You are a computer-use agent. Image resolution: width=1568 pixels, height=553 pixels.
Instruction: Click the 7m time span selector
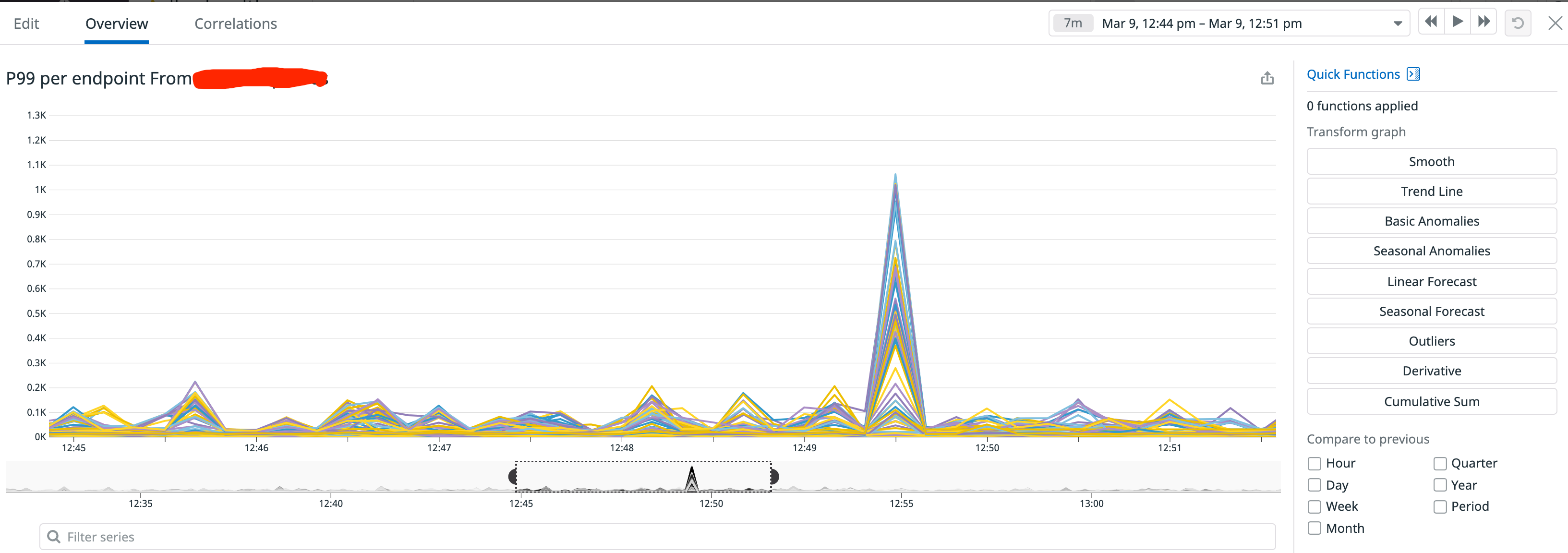tap(1073, 24)
